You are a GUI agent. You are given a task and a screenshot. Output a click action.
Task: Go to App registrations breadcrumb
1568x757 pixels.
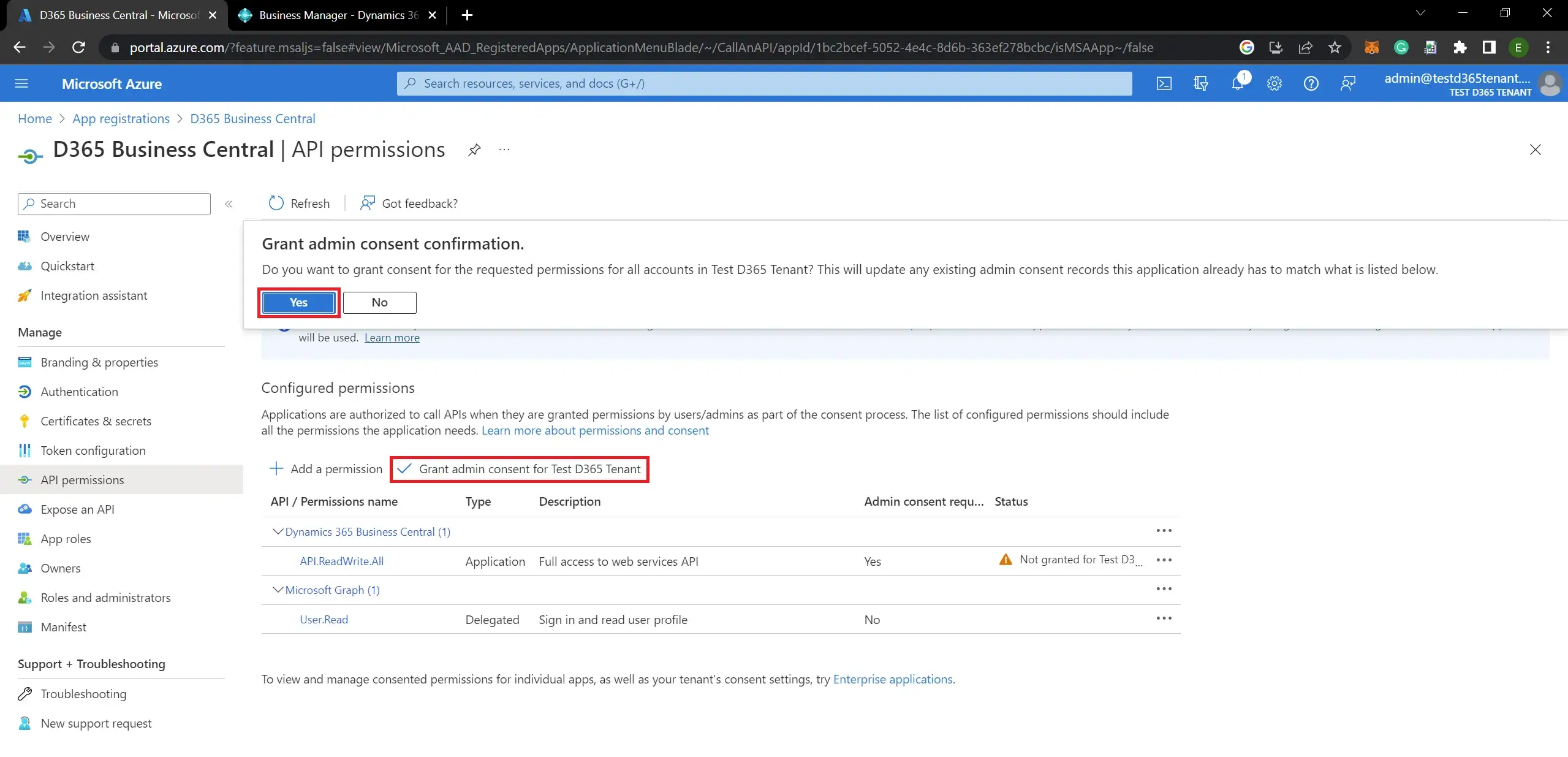[121, 119]
